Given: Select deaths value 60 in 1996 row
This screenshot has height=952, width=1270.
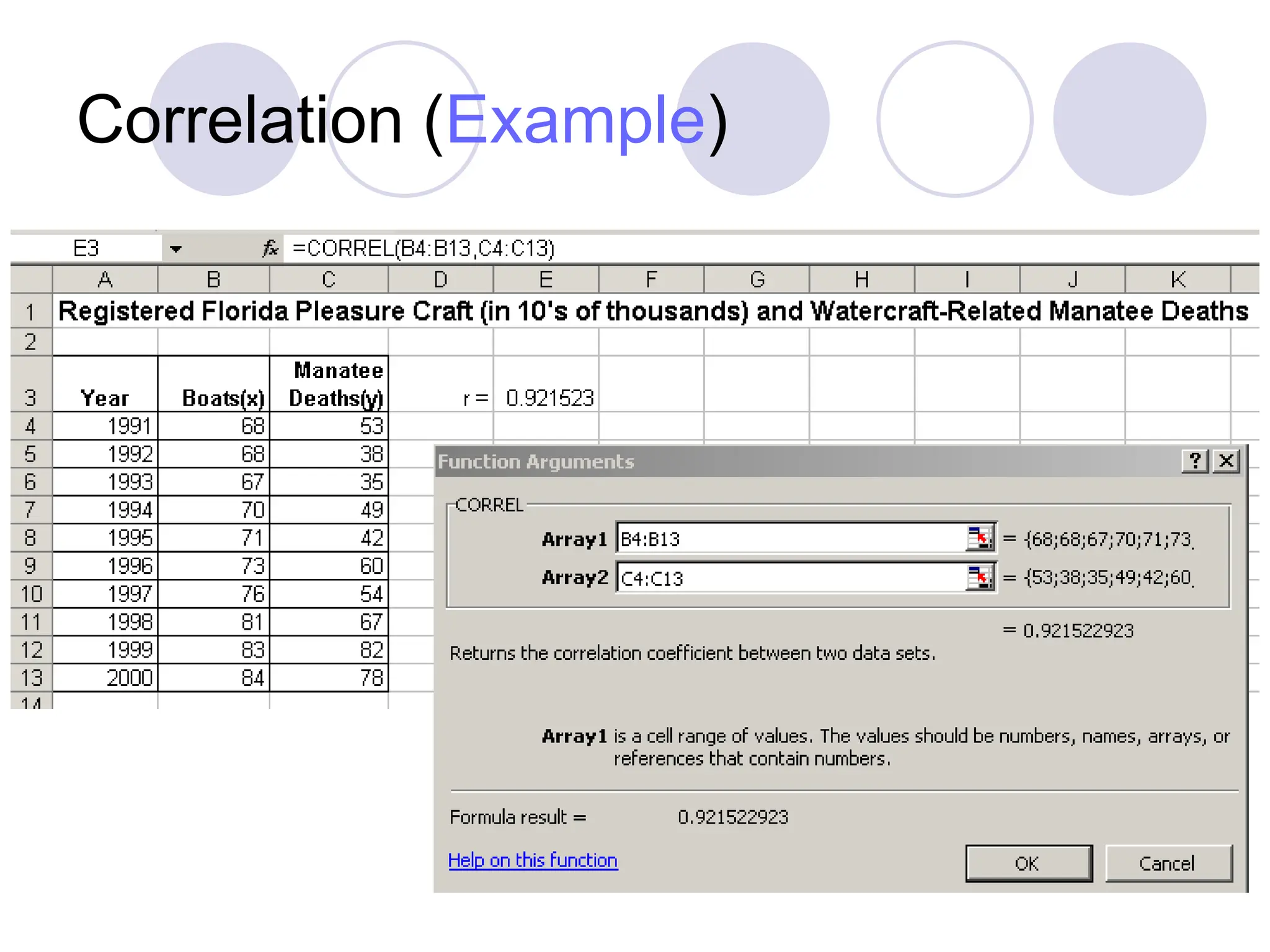Looking at the screenshot, I should [329, 566].
